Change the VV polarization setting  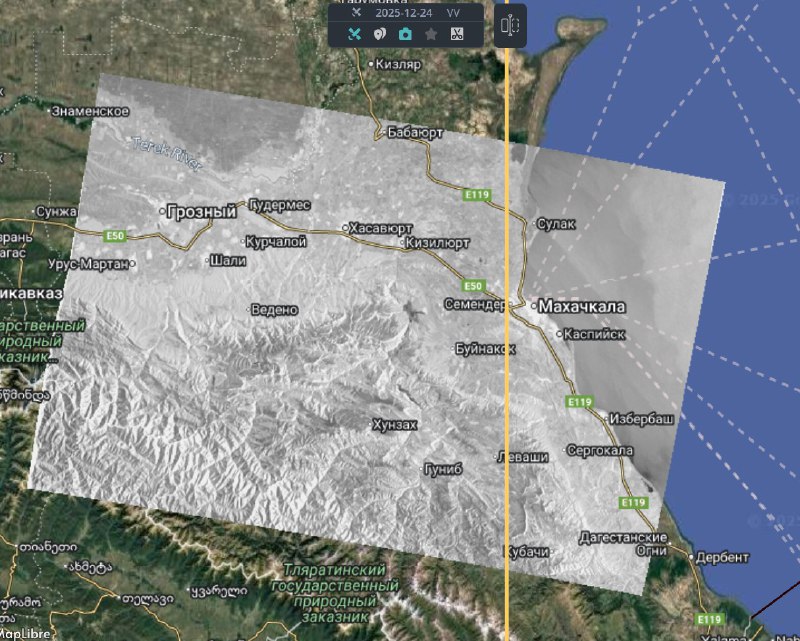(x=453, y=12)
